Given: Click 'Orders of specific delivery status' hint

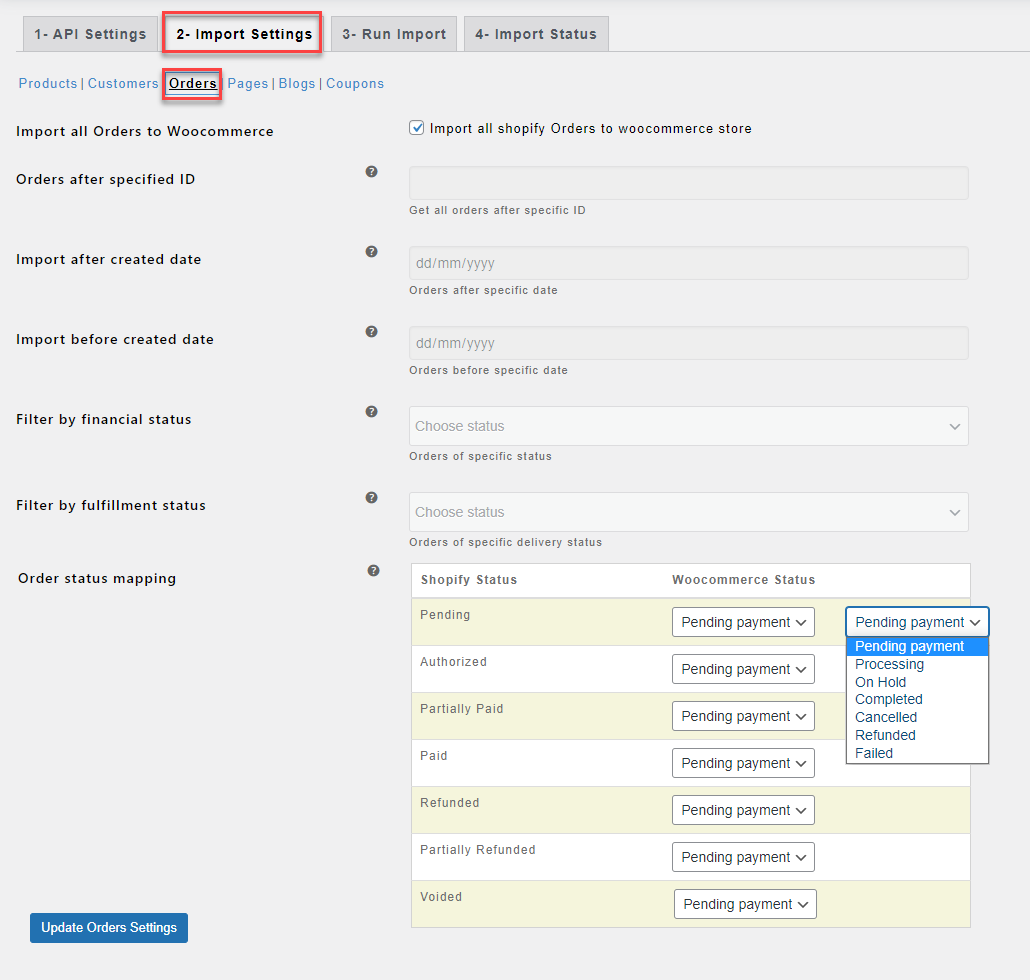Looking at the screenshot, I should tap(505, 543).
